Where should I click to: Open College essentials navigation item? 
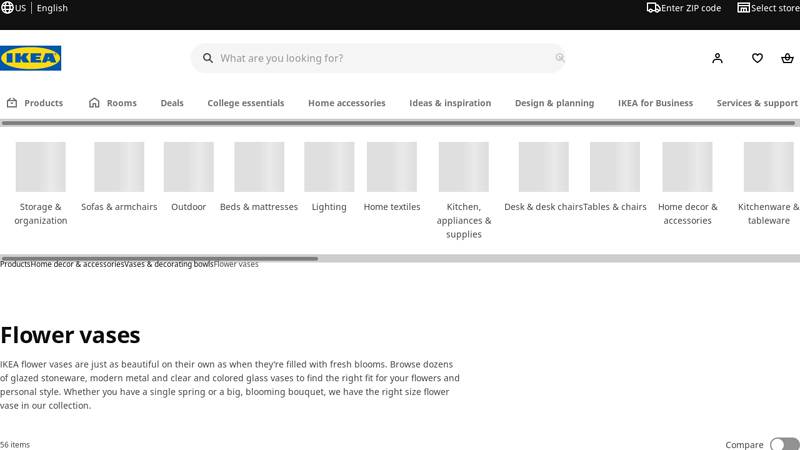pos(246,103)
